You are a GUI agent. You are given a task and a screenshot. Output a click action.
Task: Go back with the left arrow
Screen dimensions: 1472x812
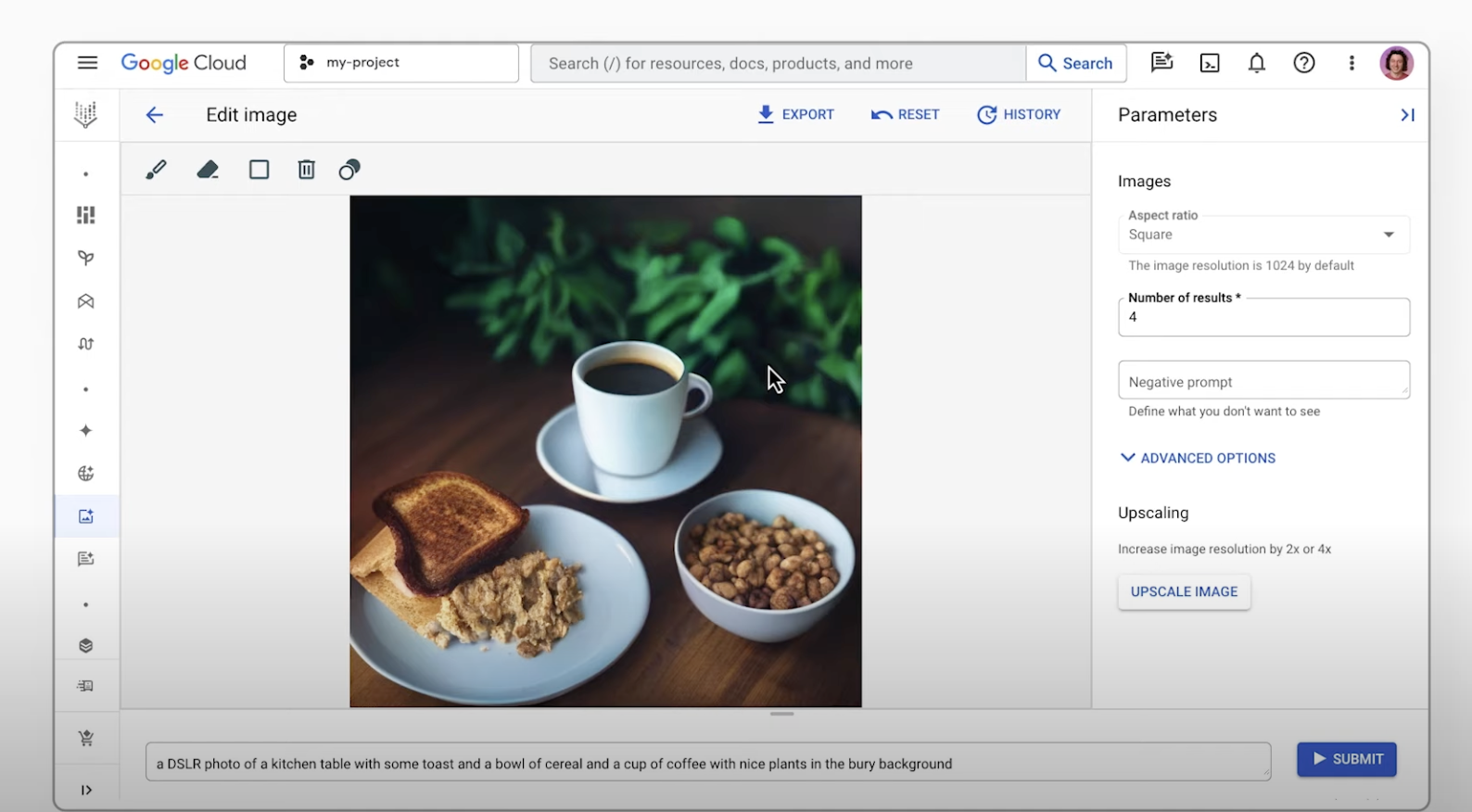155,115
